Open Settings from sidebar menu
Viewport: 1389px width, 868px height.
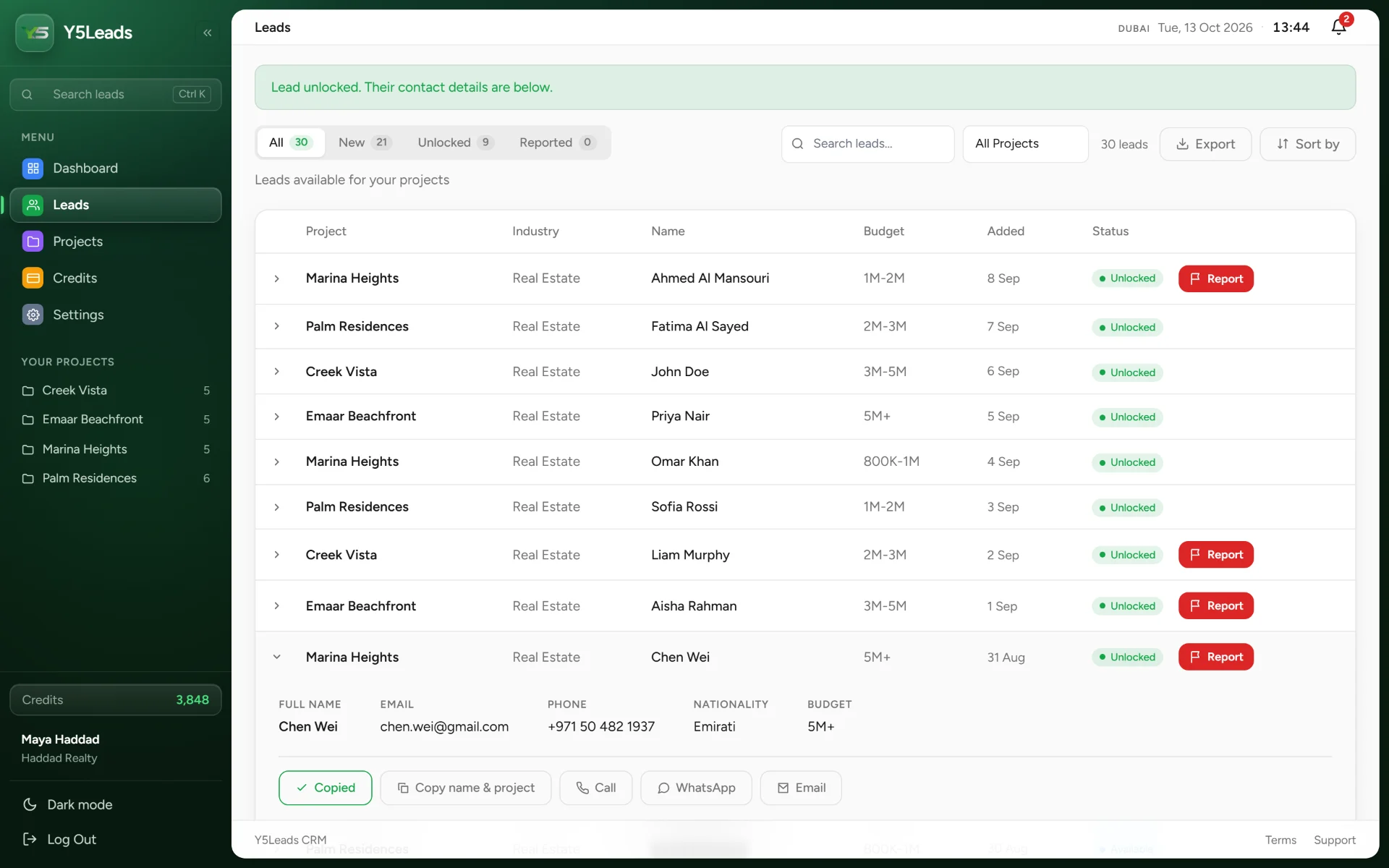click(x=116, y=315)
